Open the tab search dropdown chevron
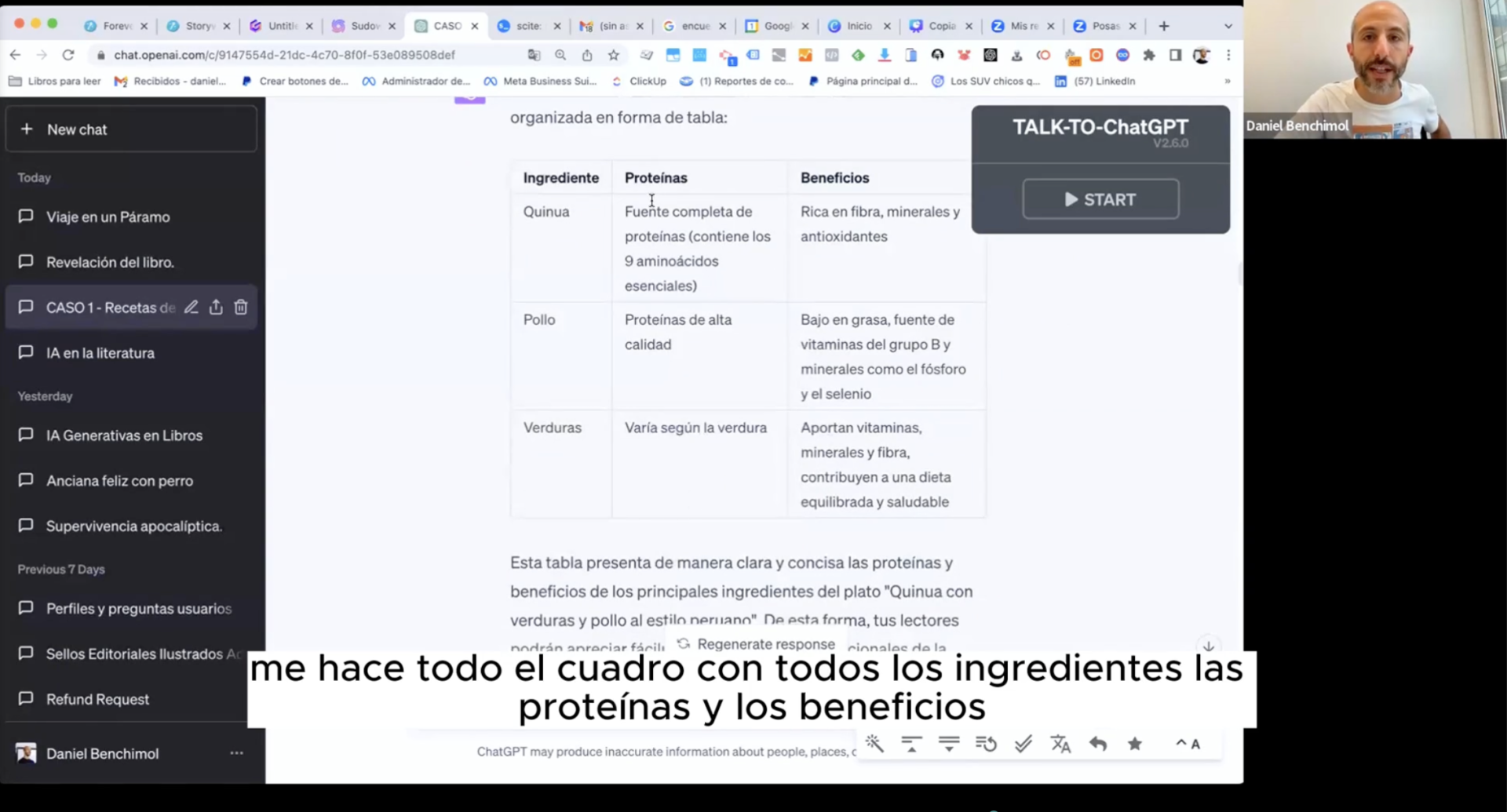Screen dimensions: 1507x812 [1228, 26]
